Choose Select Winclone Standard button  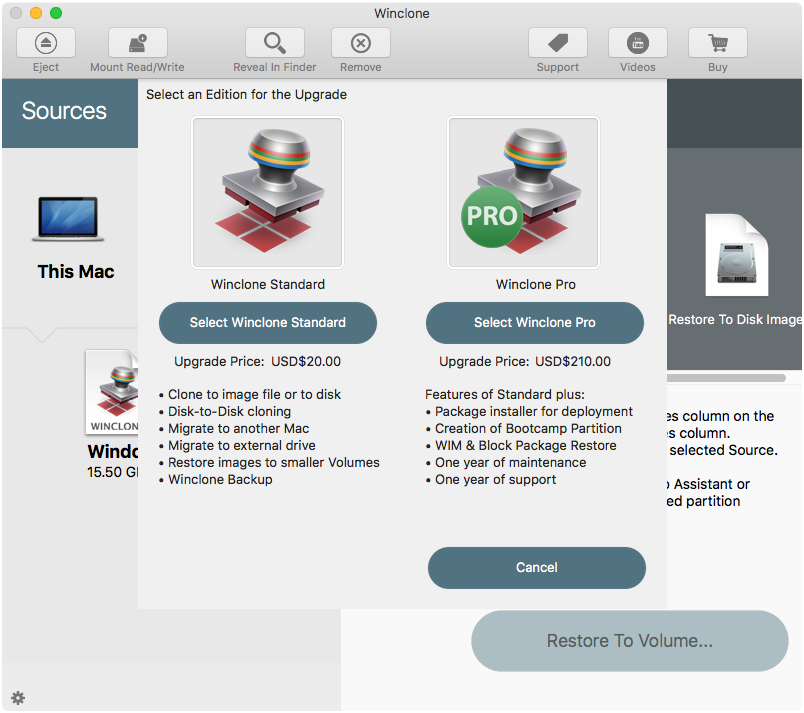268,322
